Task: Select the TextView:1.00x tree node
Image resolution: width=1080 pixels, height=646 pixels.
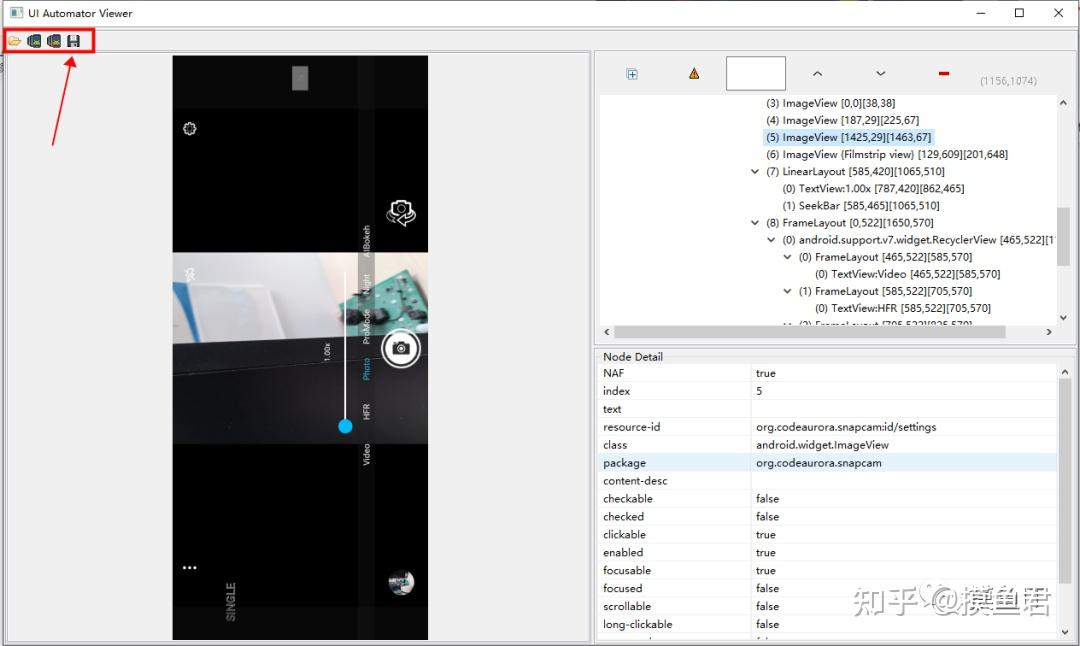Action: [x=873, y=189]
